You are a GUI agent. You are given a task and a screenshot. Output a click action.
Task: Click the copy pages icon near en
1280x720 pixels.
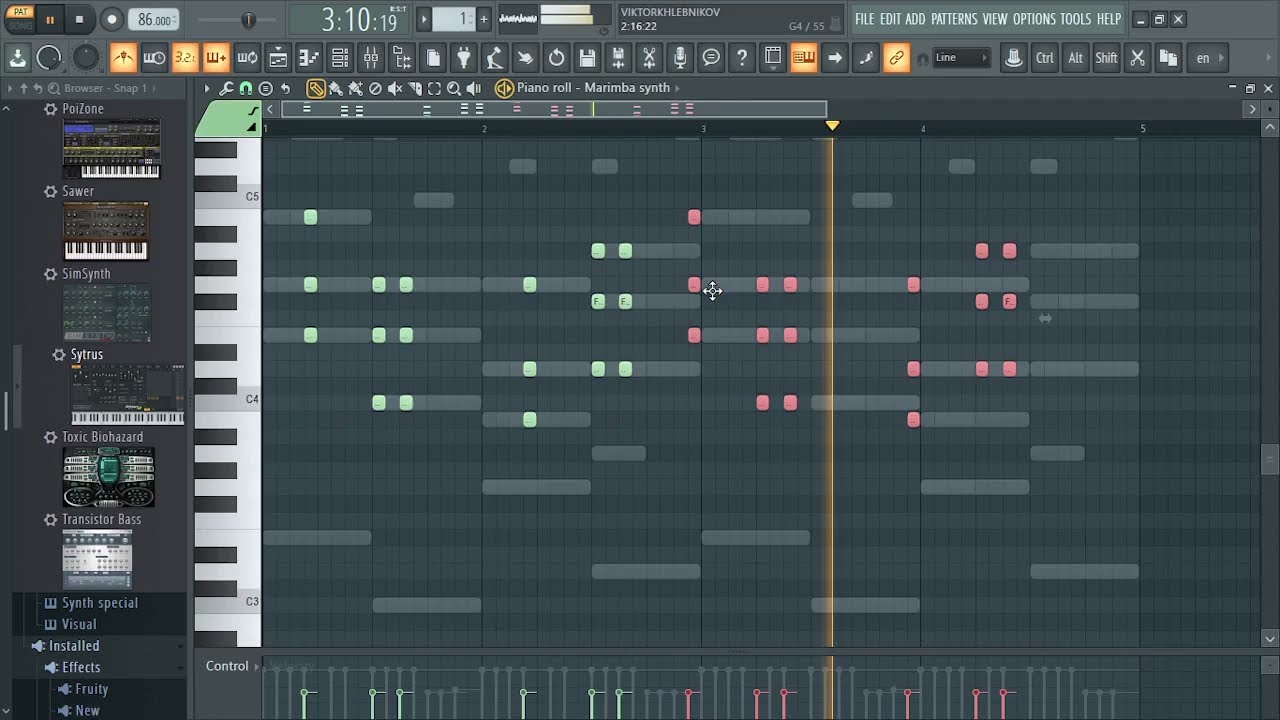pos(1168,58)
